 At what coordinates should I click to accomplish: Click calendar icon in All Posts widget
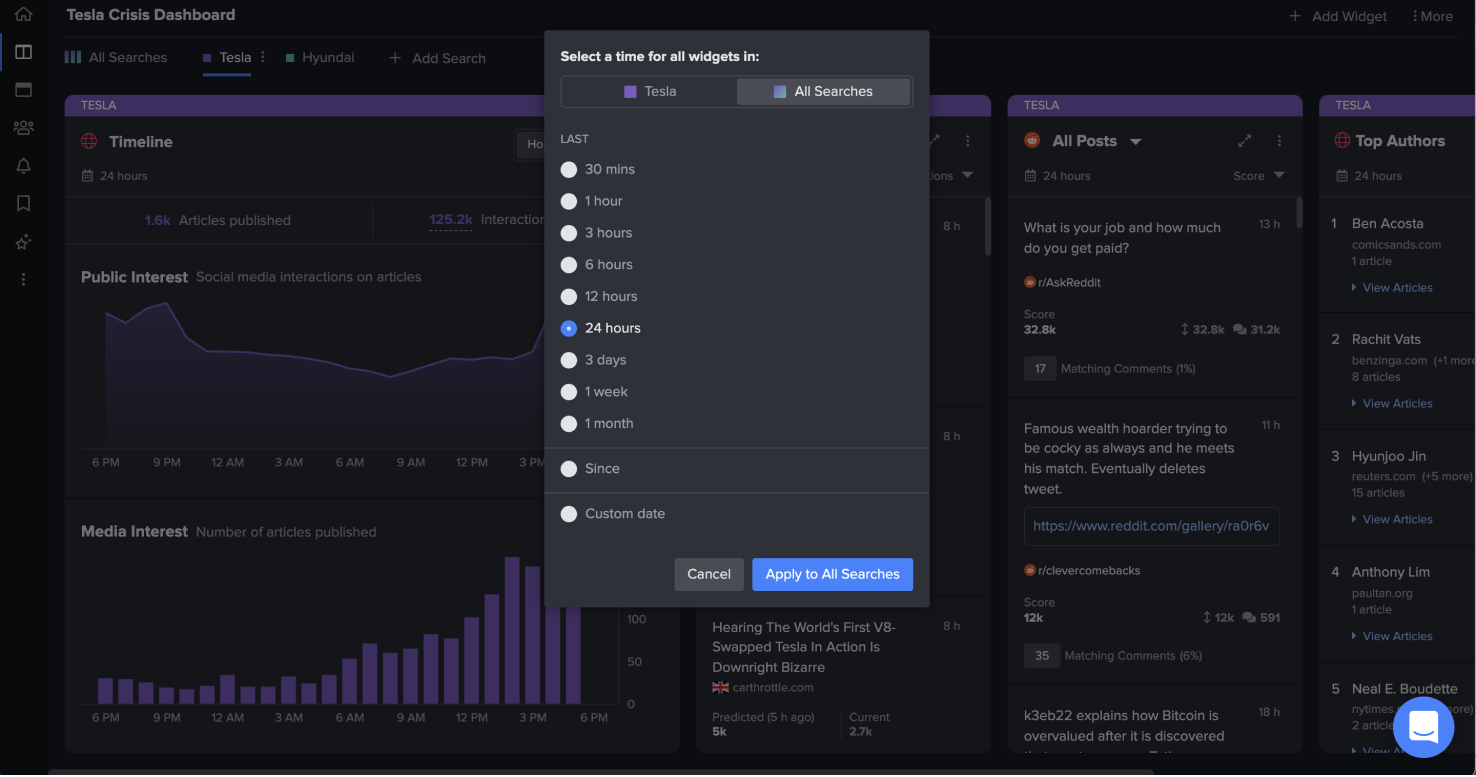coord(1030,176)
